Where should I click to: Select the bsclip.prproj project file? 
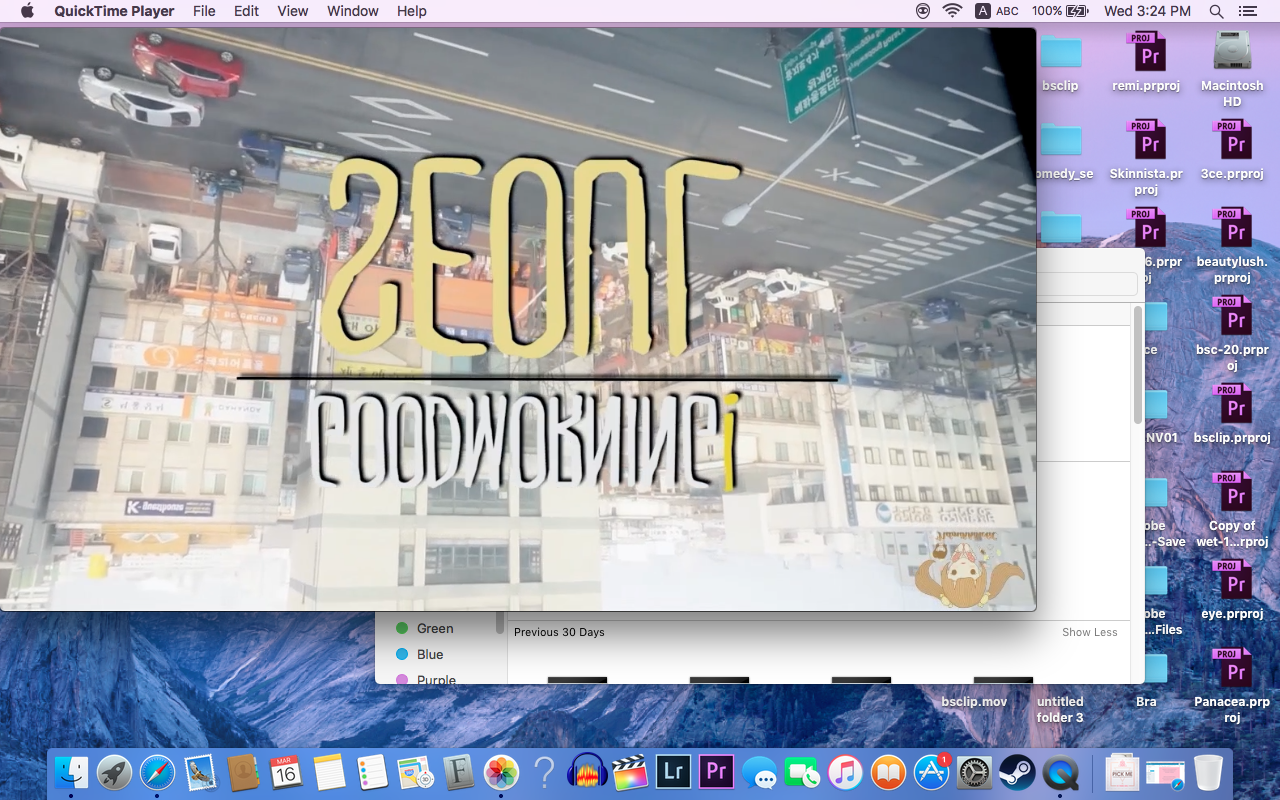[x=1232, y=414]
